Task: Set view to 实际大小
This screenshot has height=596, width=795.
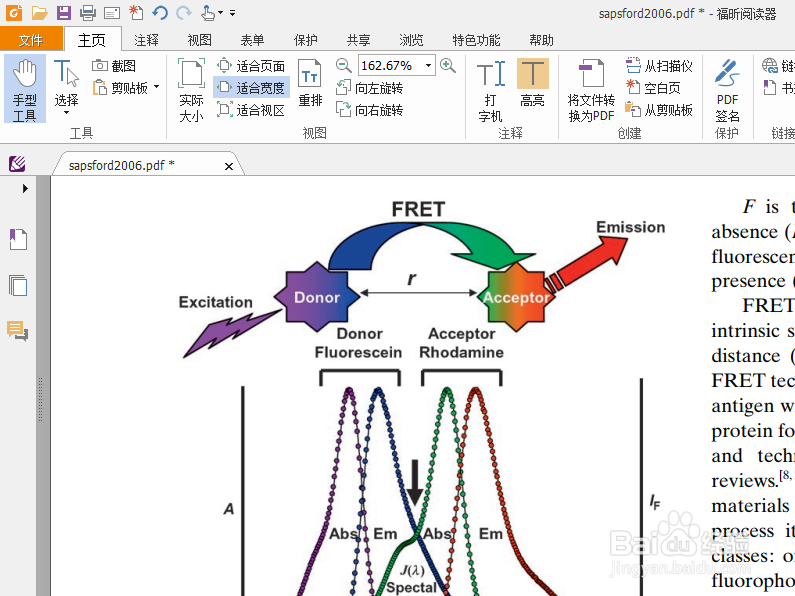Action: point(191,90)
